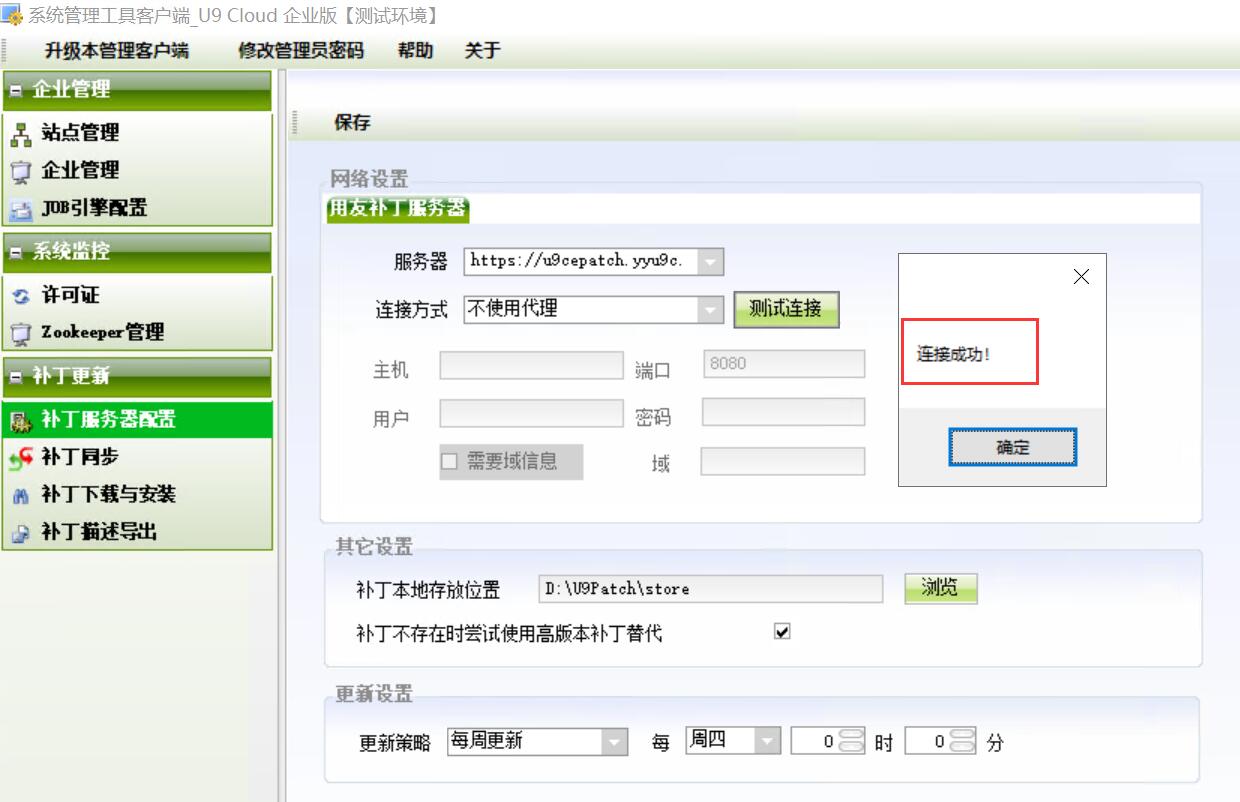Open the 修改管理员密码 menu
The width and height of the screenshot is (1240, 802).
(301, 51)
